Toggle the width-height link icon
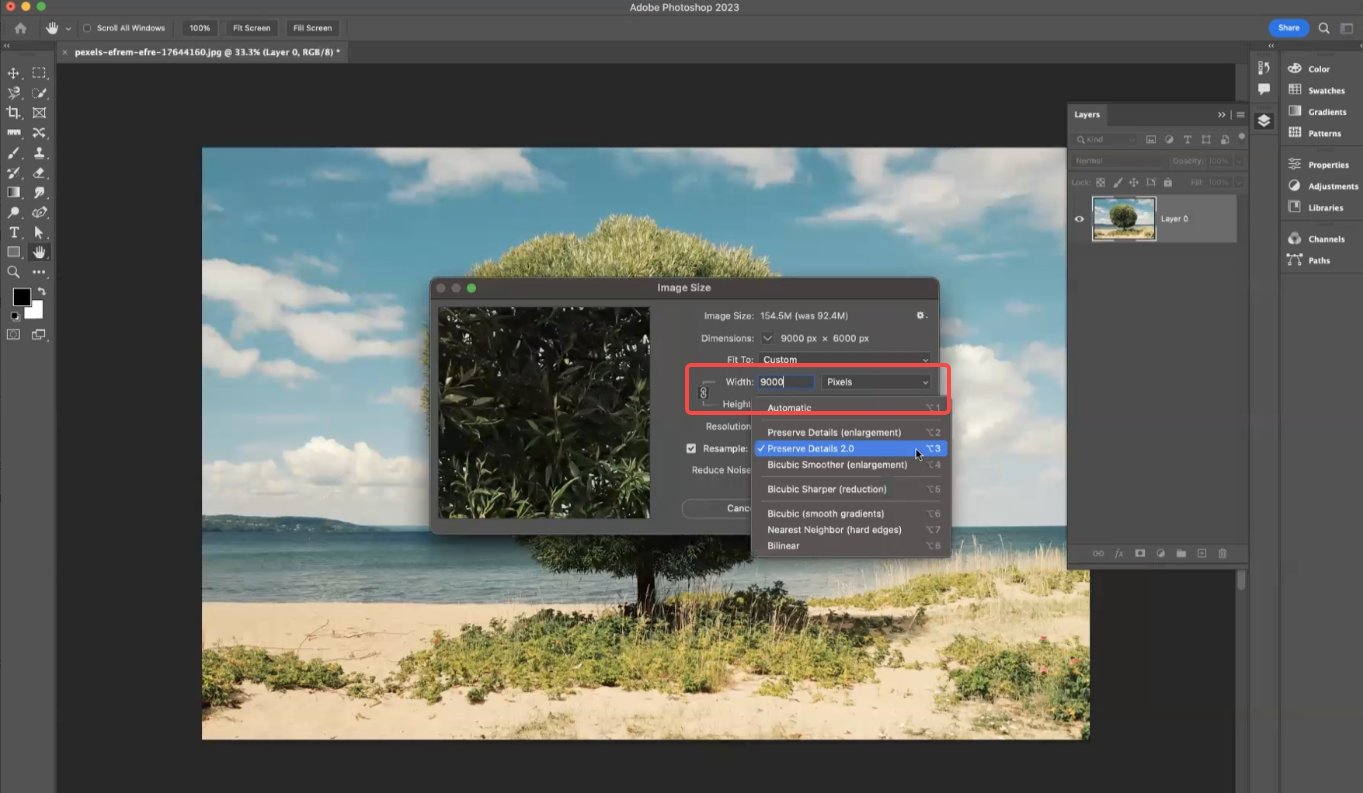1363x793 pixels. coord(703,393)
